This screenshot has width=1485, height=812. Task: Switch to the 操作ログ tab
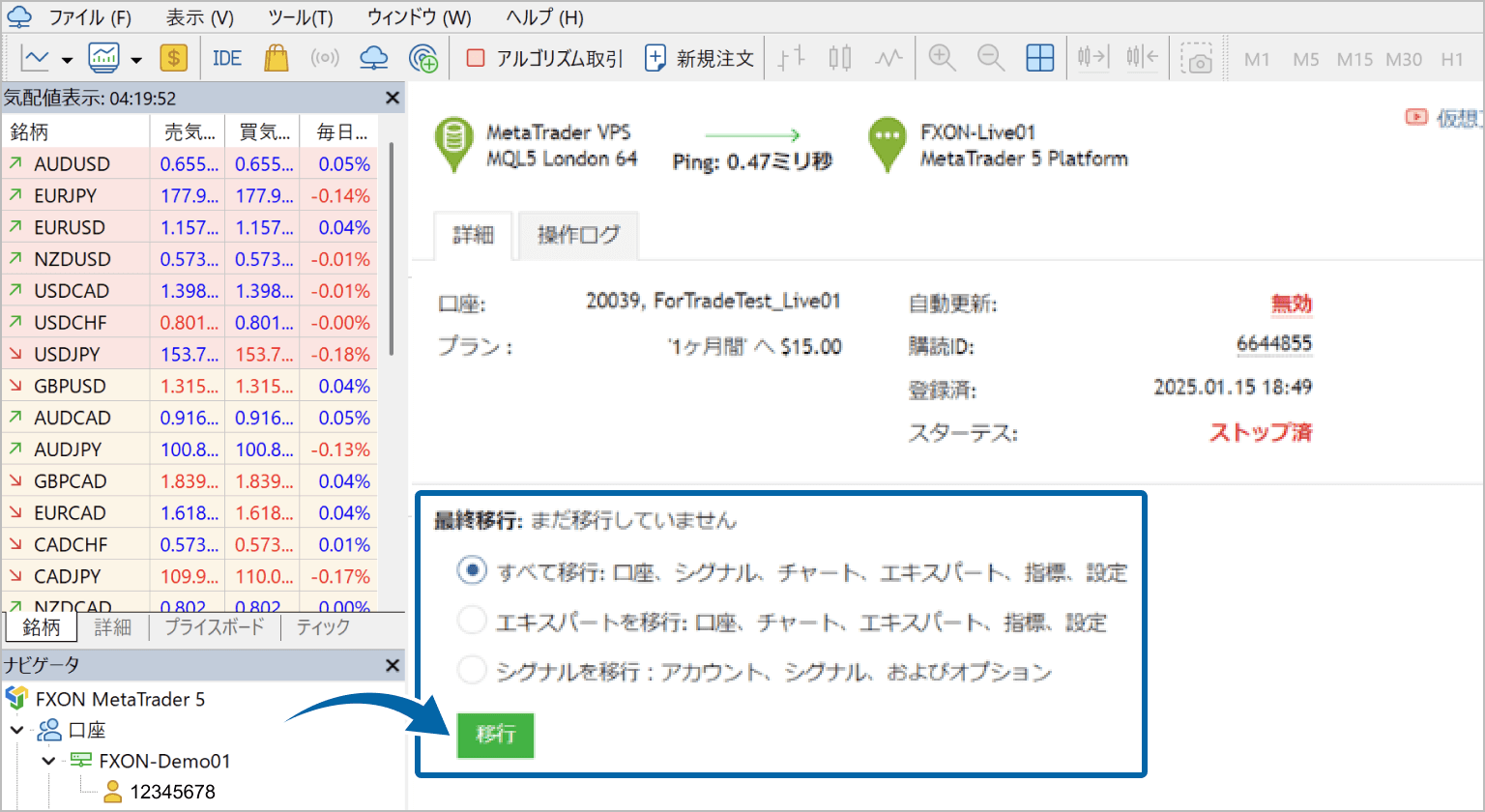(x=577, y=235)
